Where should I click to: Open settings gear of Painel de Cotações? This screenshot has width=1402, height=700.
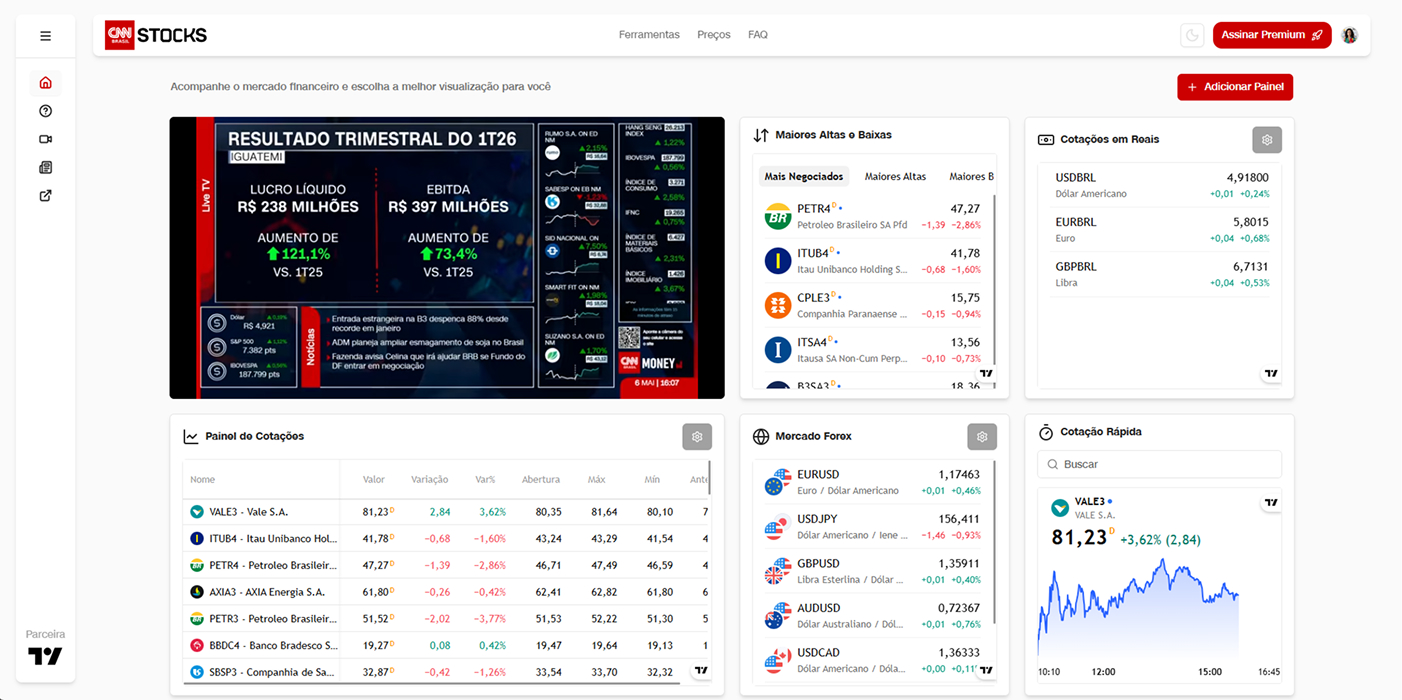click(x=697, y=437)
